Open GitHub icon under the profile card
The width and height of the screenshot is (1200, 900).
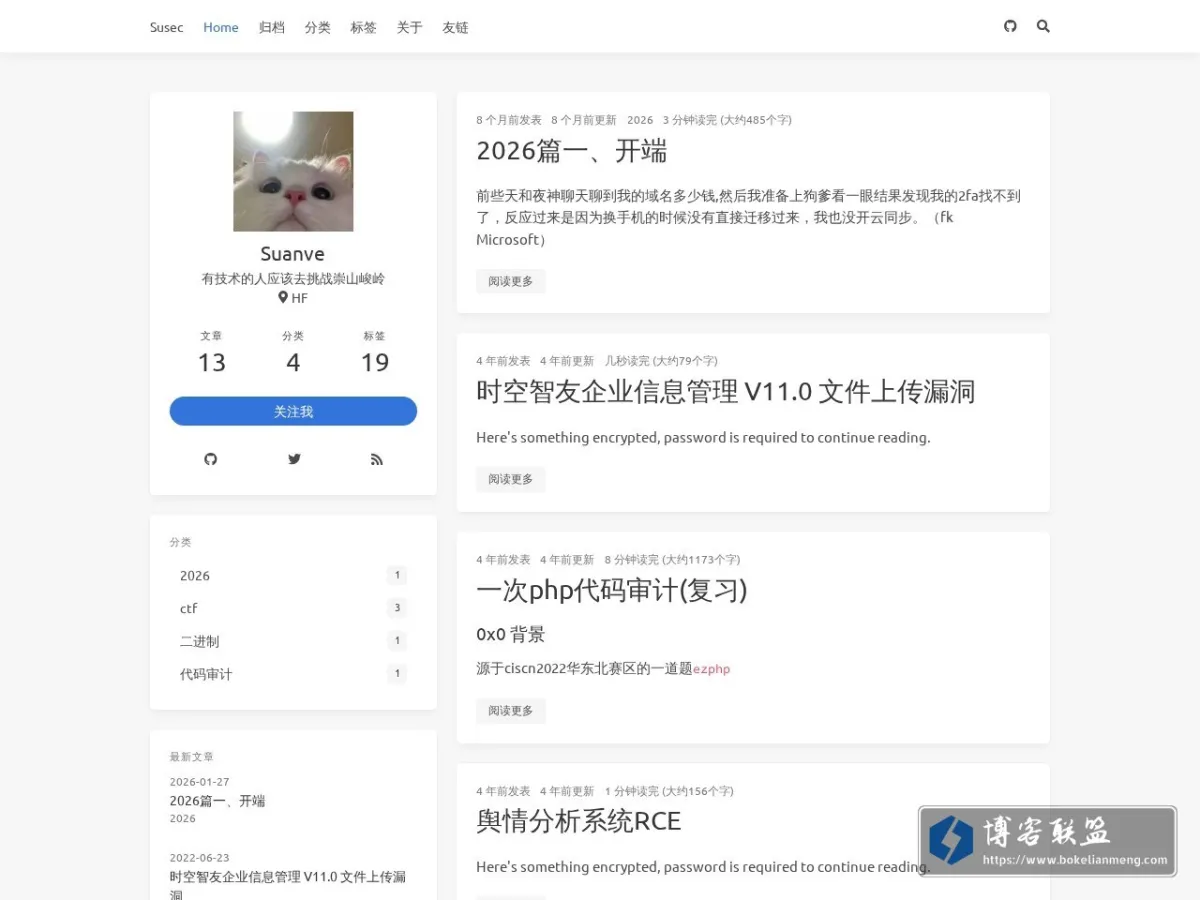[x=210, y=459]
